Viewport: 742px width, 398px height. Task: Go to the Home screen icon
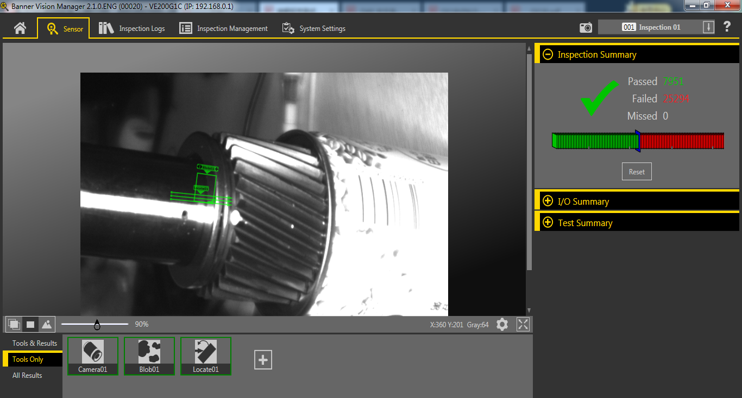click(20, 28)
